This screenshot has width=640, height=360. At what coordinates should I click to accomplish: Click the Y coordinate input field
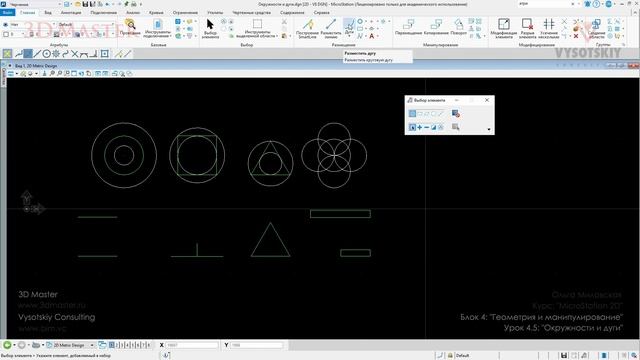click(256, 345)
